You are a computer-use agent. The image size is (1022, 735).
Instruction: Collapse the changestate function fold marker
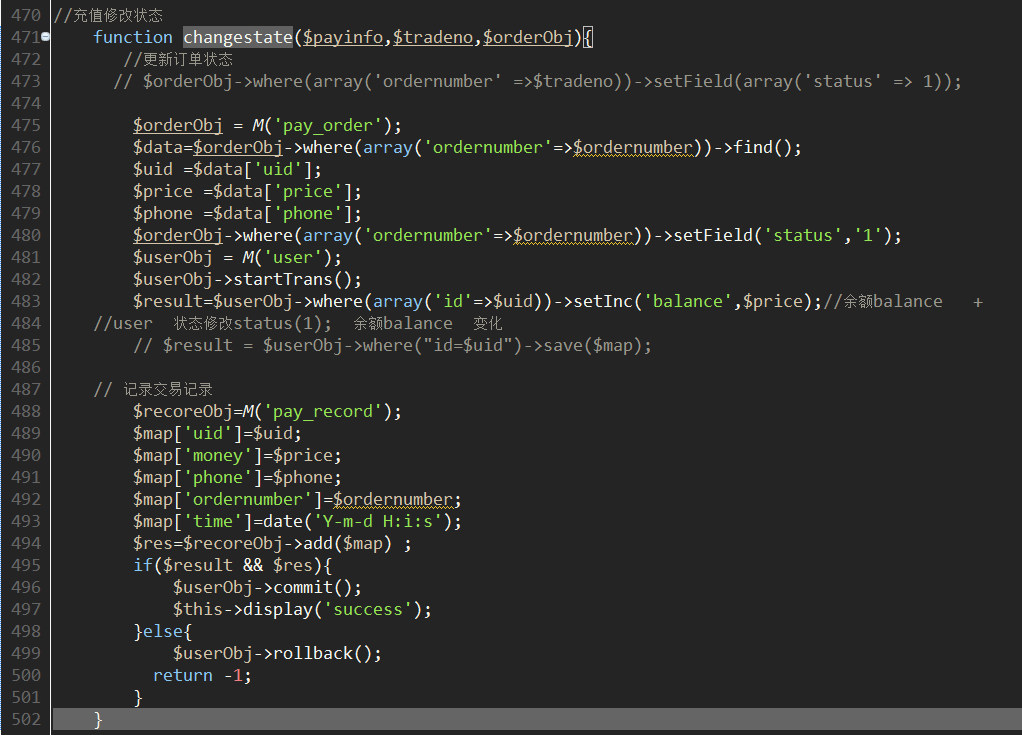[46, 37]
